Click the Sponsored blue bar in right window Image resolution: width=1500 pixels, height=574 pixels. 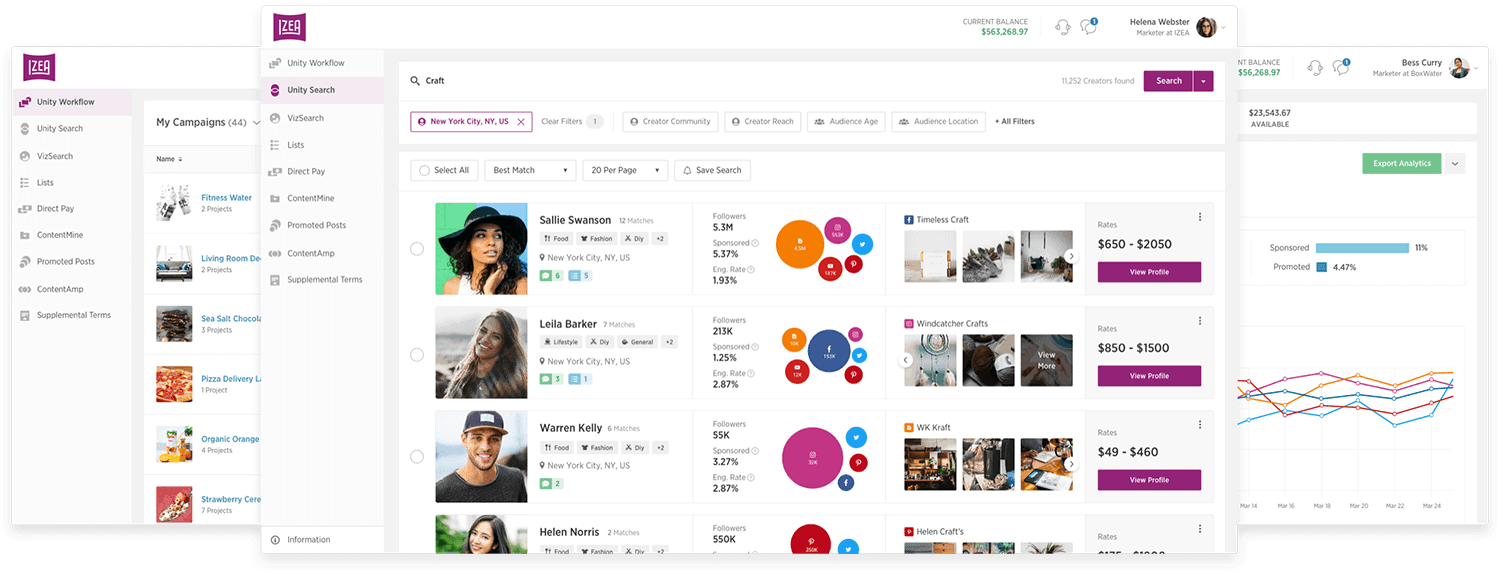[x=1362, y=248]
